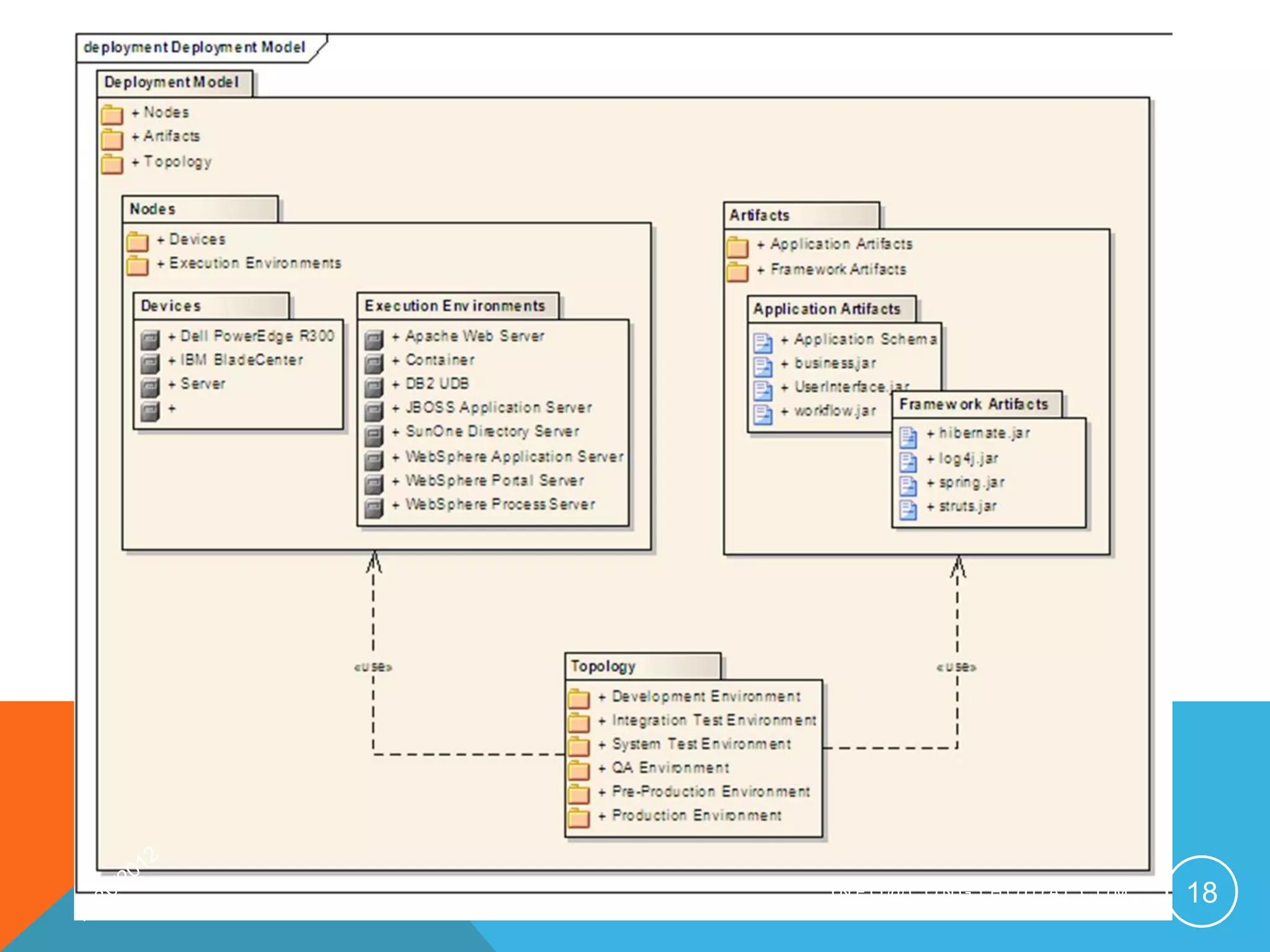The width and height of the screenshot is (1270, 952).
Task: Click artifact icon beside struts.jar
Action: point(908,509)
